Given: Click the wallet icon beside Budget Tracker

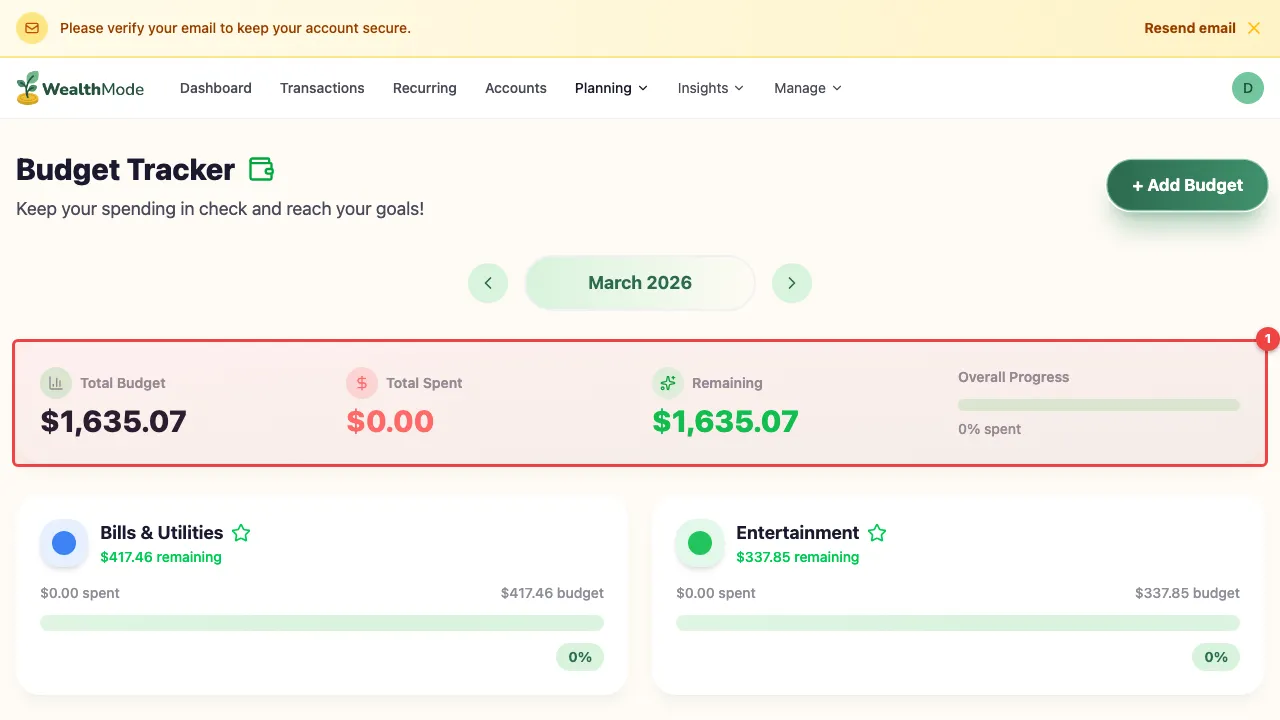Looking at the screenshot, I should pos(261,170).
